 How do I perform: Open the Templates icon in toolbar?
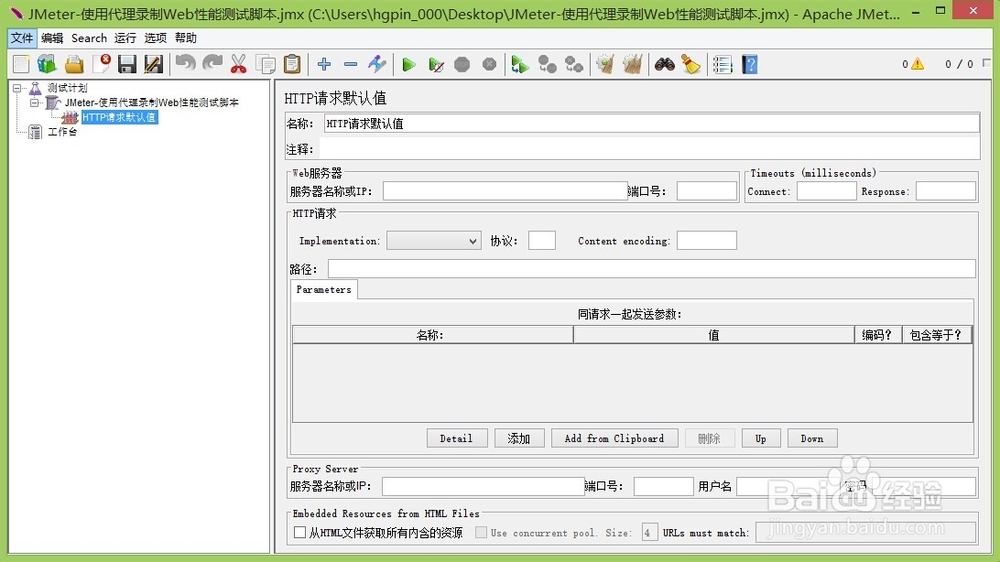(47, 64)
